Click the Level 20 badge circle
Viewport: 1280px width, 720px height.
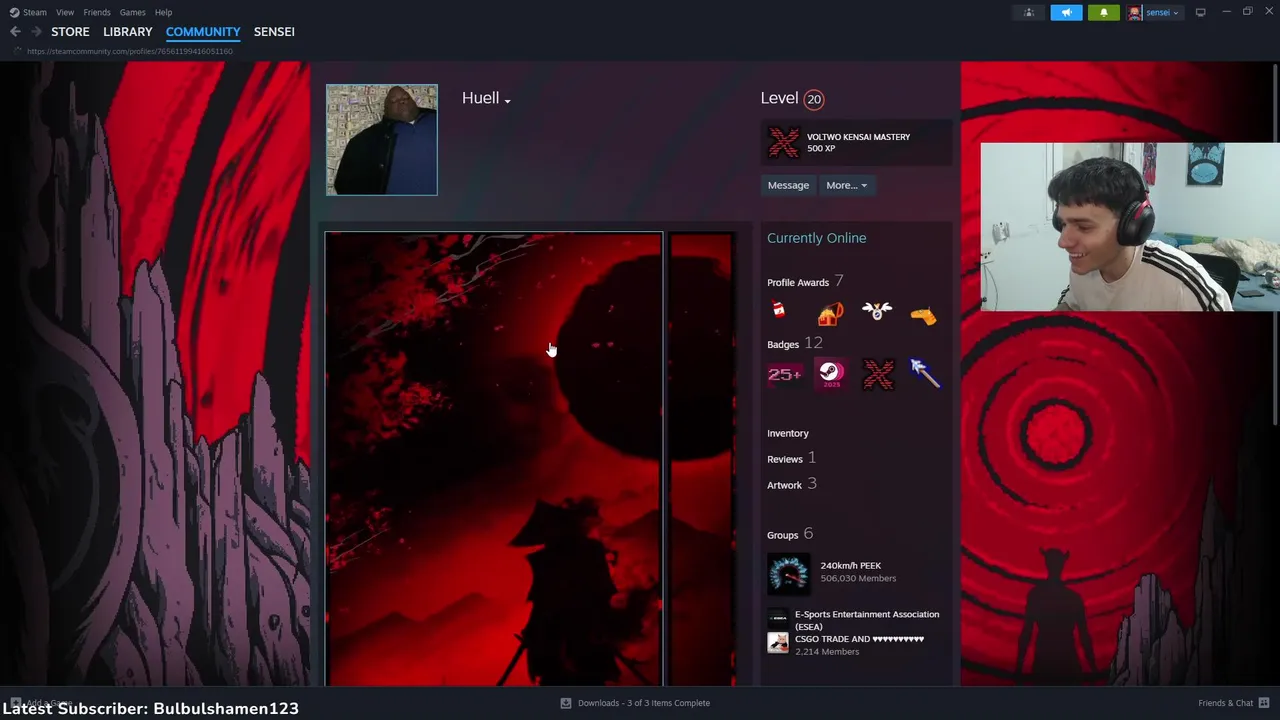[814, 99]
